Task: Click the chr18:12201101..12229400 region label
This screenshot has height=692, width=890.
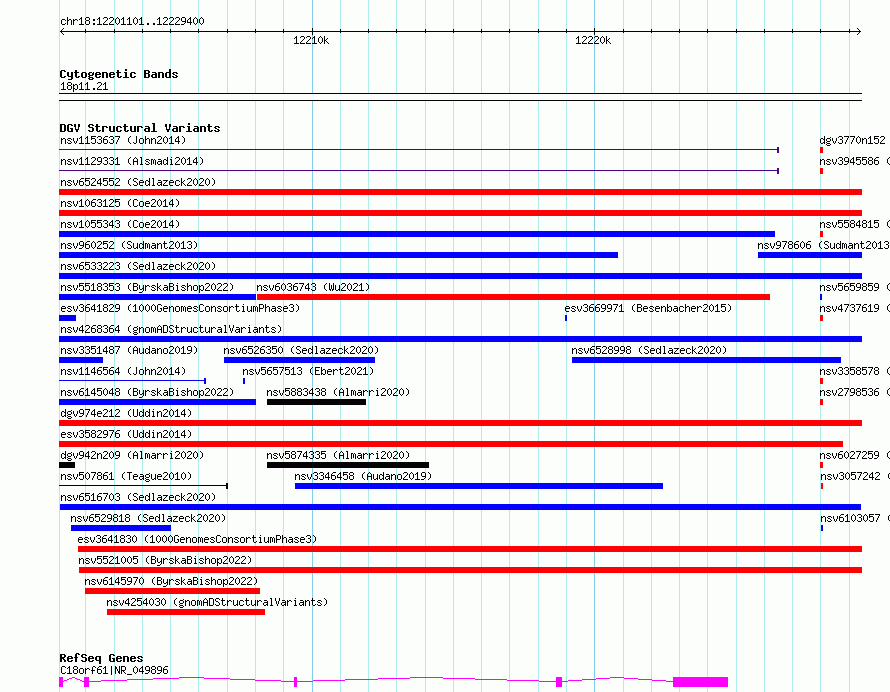Action: [132, 21]
